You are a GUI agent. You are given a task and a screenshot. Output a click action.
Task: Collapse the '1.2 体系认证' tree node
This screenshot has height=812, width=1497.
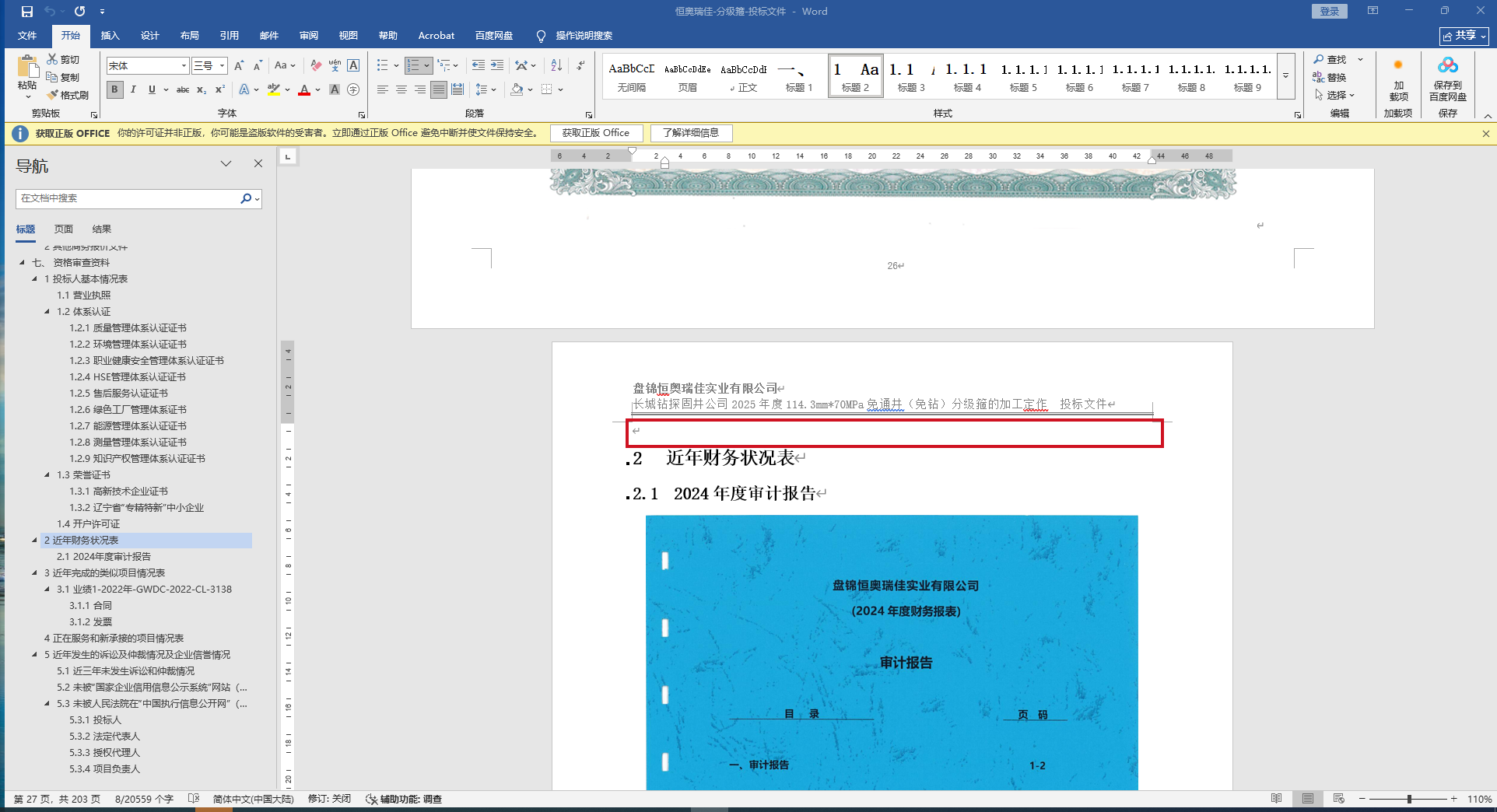coord(47,311)
